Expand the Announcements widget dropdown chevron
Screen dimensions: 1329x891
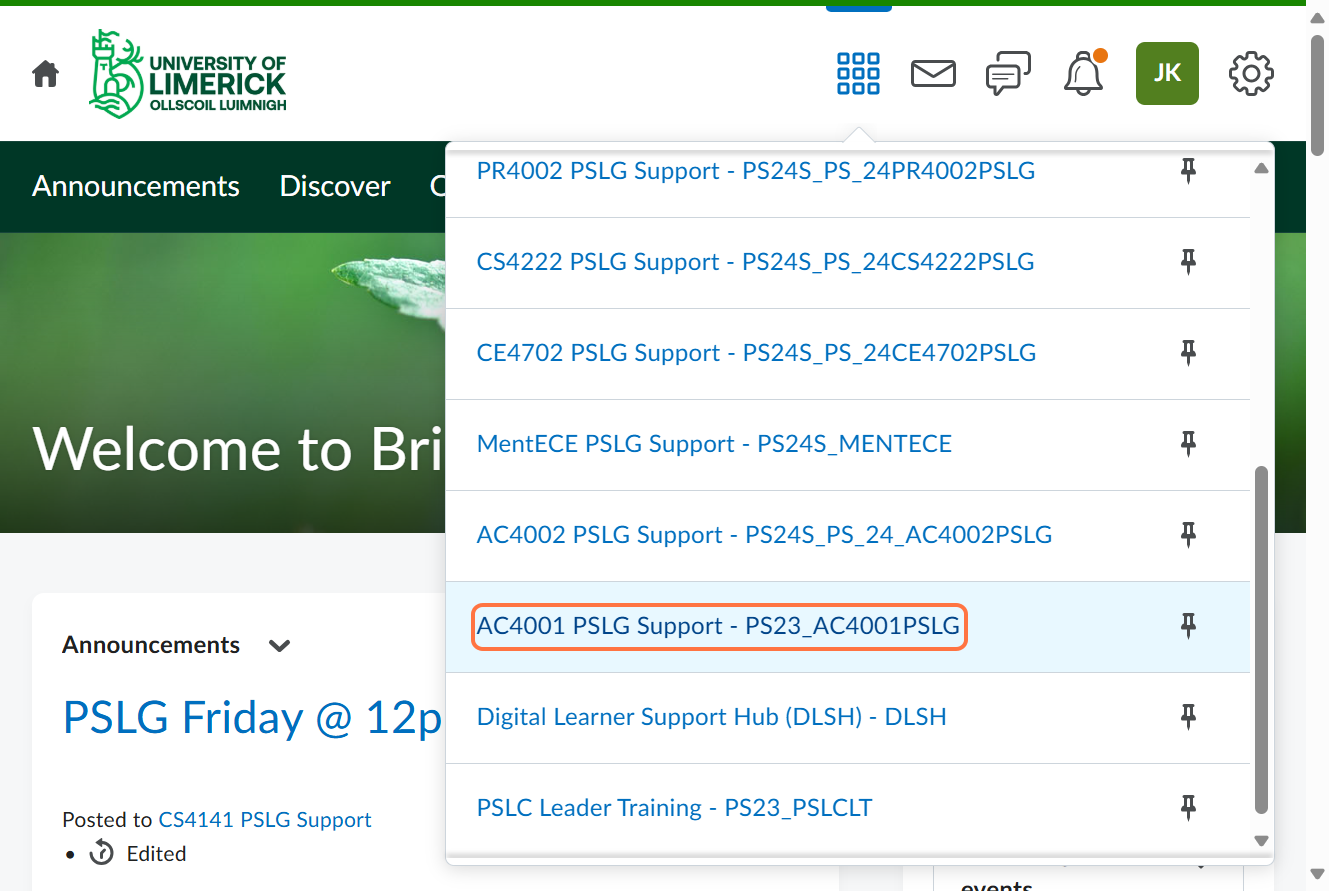pyautogui.click(x=280, y=646)
